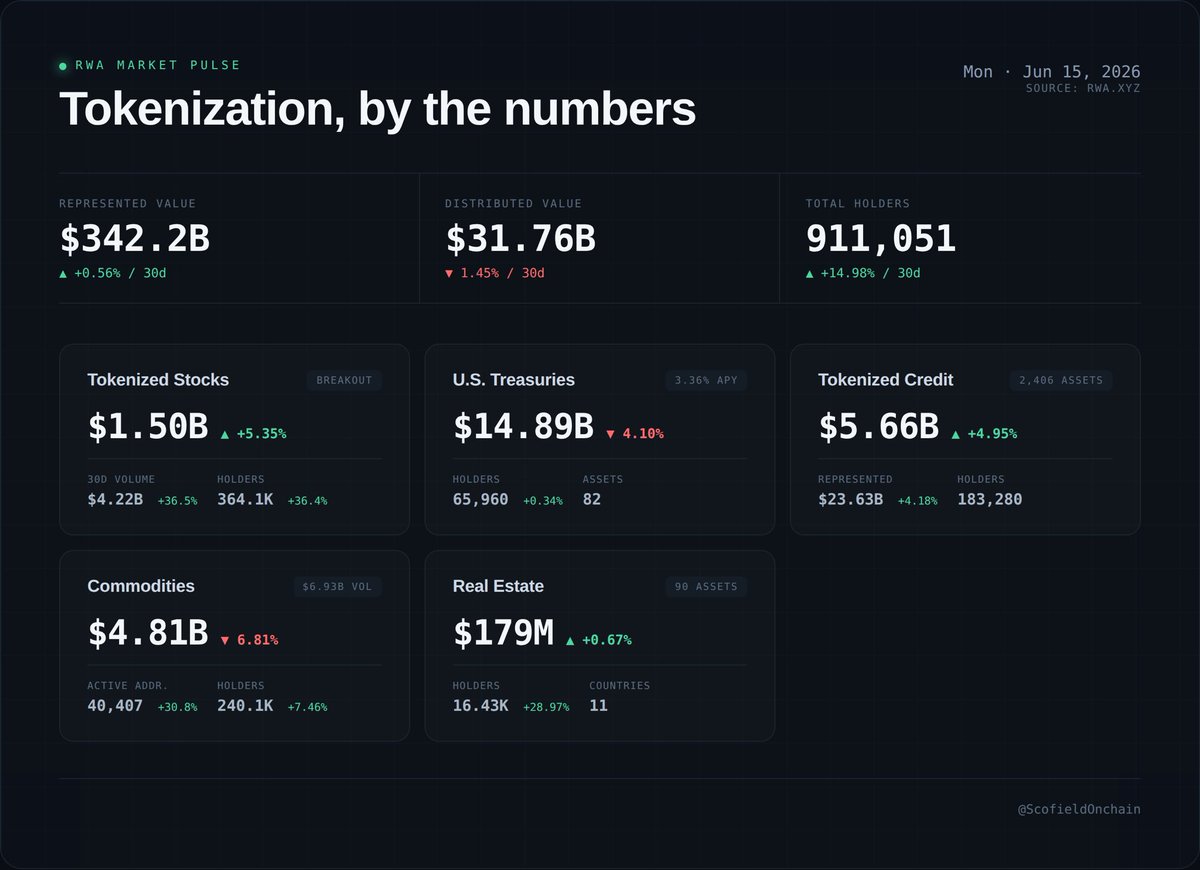Open the Tokenized Stocks card title

tap(158, 380)
